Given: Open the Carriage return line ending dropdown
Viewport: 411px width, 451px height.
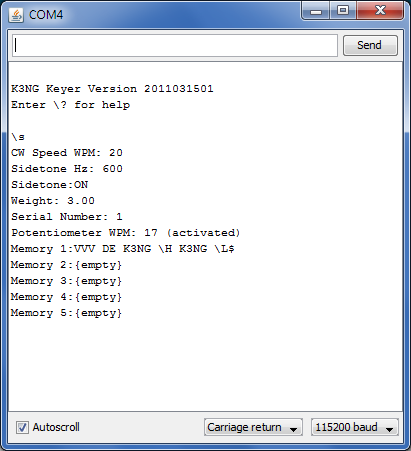Looking at the screenshot, I should 253,427.
